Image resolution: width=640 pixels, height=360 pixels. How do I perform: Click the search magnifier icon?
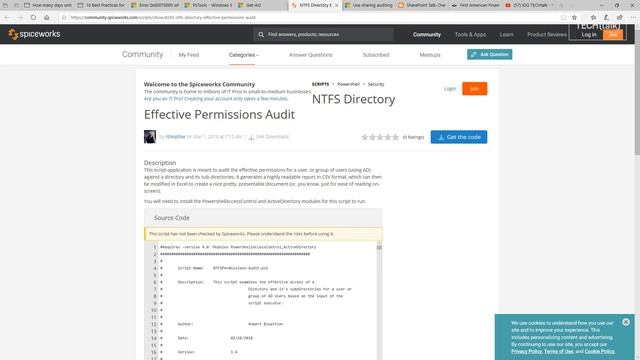(x=261, y=35)
